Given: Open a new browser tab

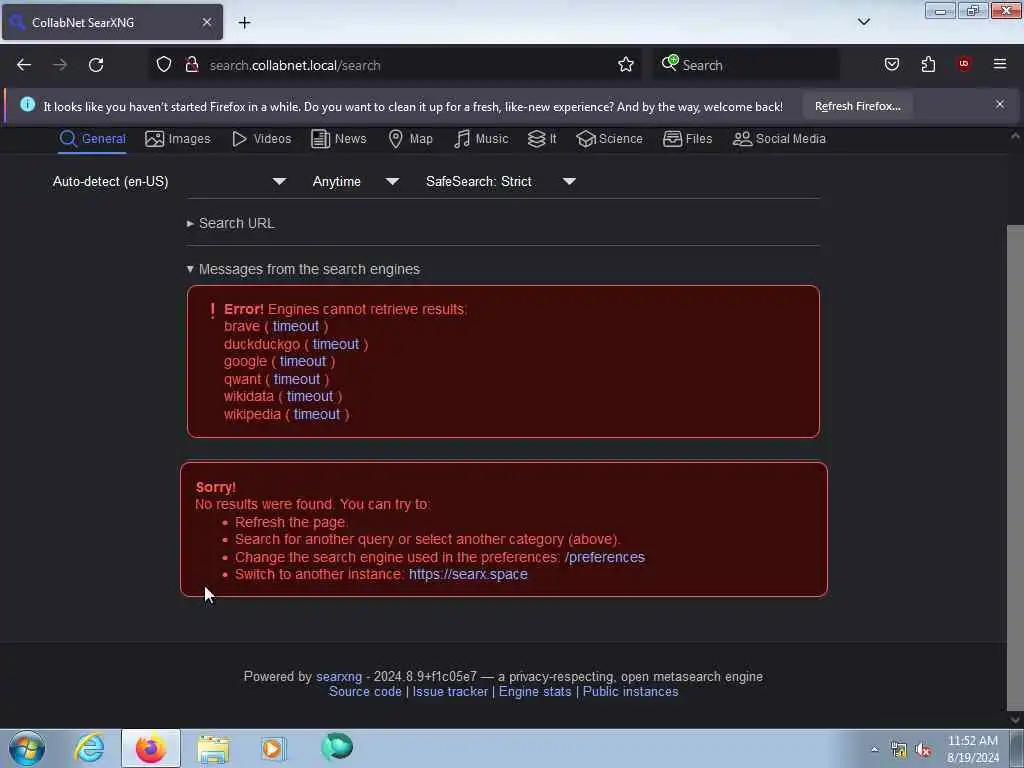Looking at the screenshot, I should (244, 22).
